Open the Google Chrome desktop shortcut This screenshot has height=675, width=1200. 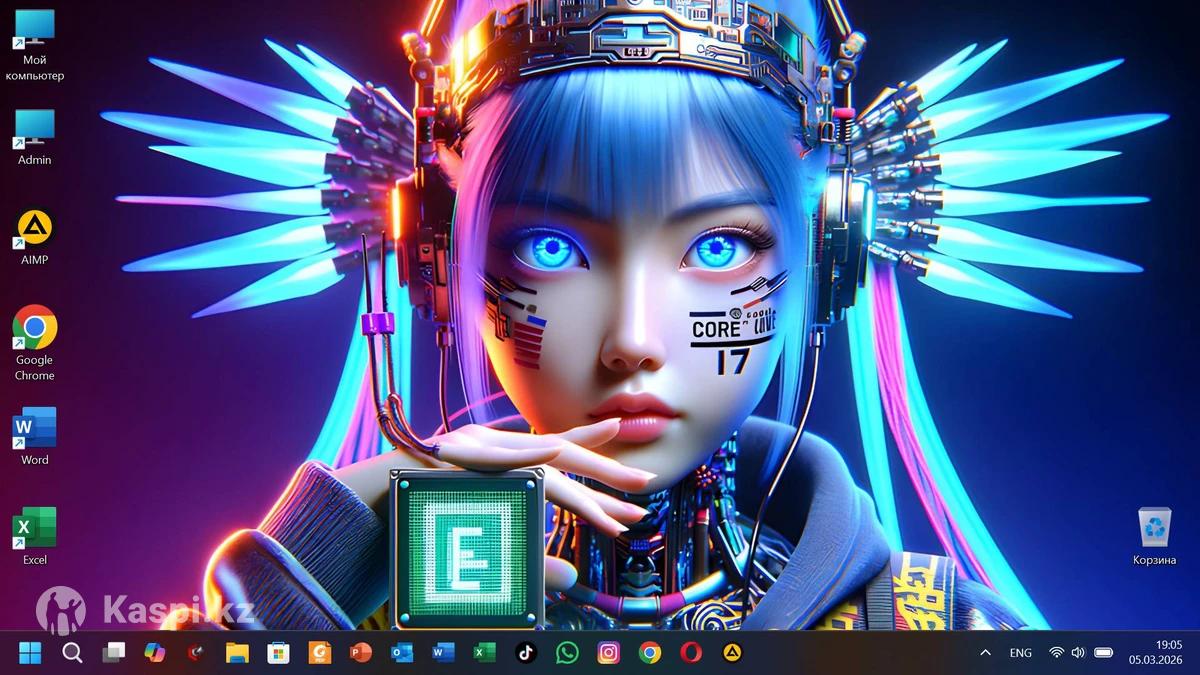click(x=34, y=329)
